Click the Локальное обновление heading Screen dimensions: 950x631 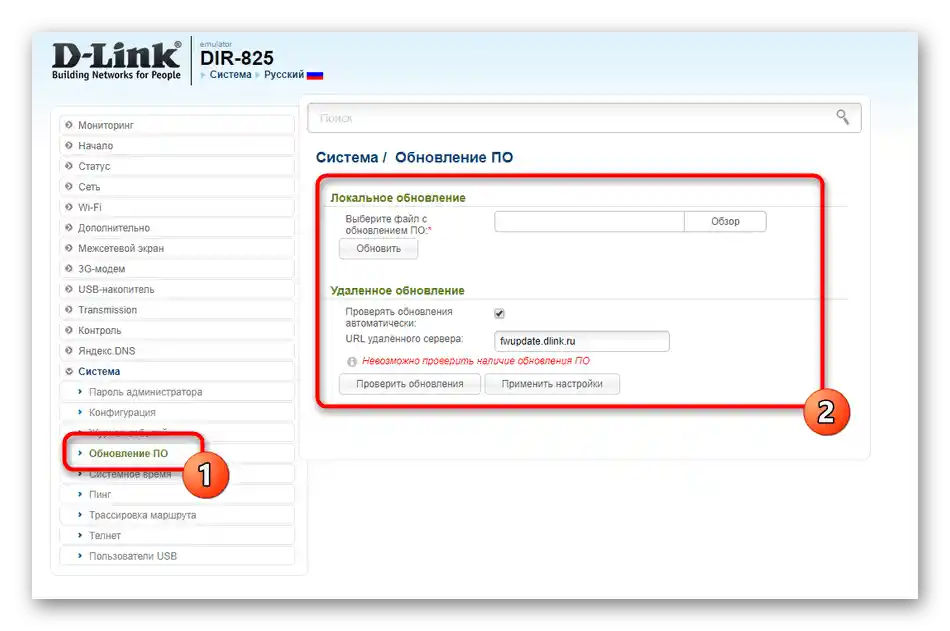[398, 198]
